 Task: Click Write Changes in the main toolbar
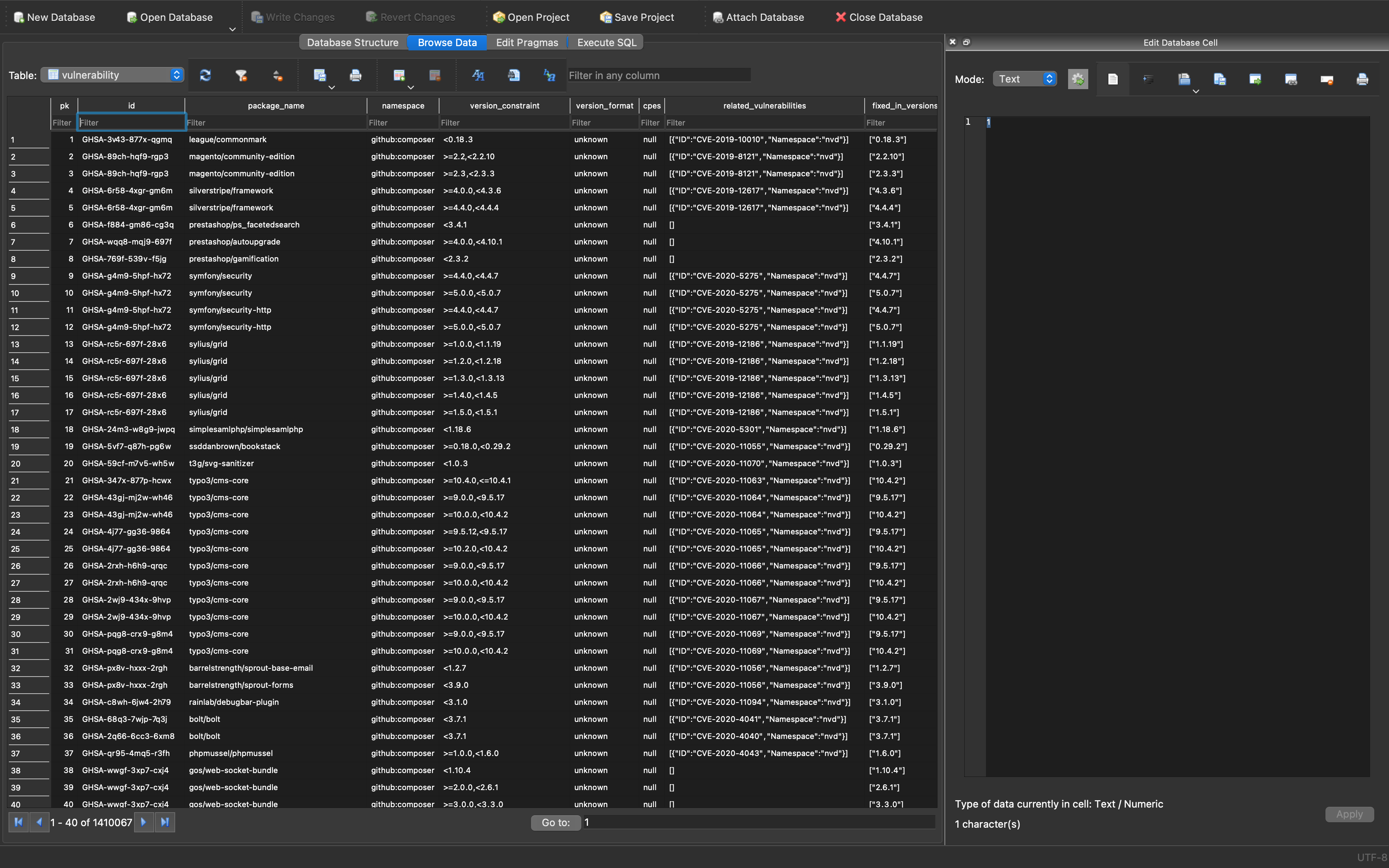tap(293, 17)
